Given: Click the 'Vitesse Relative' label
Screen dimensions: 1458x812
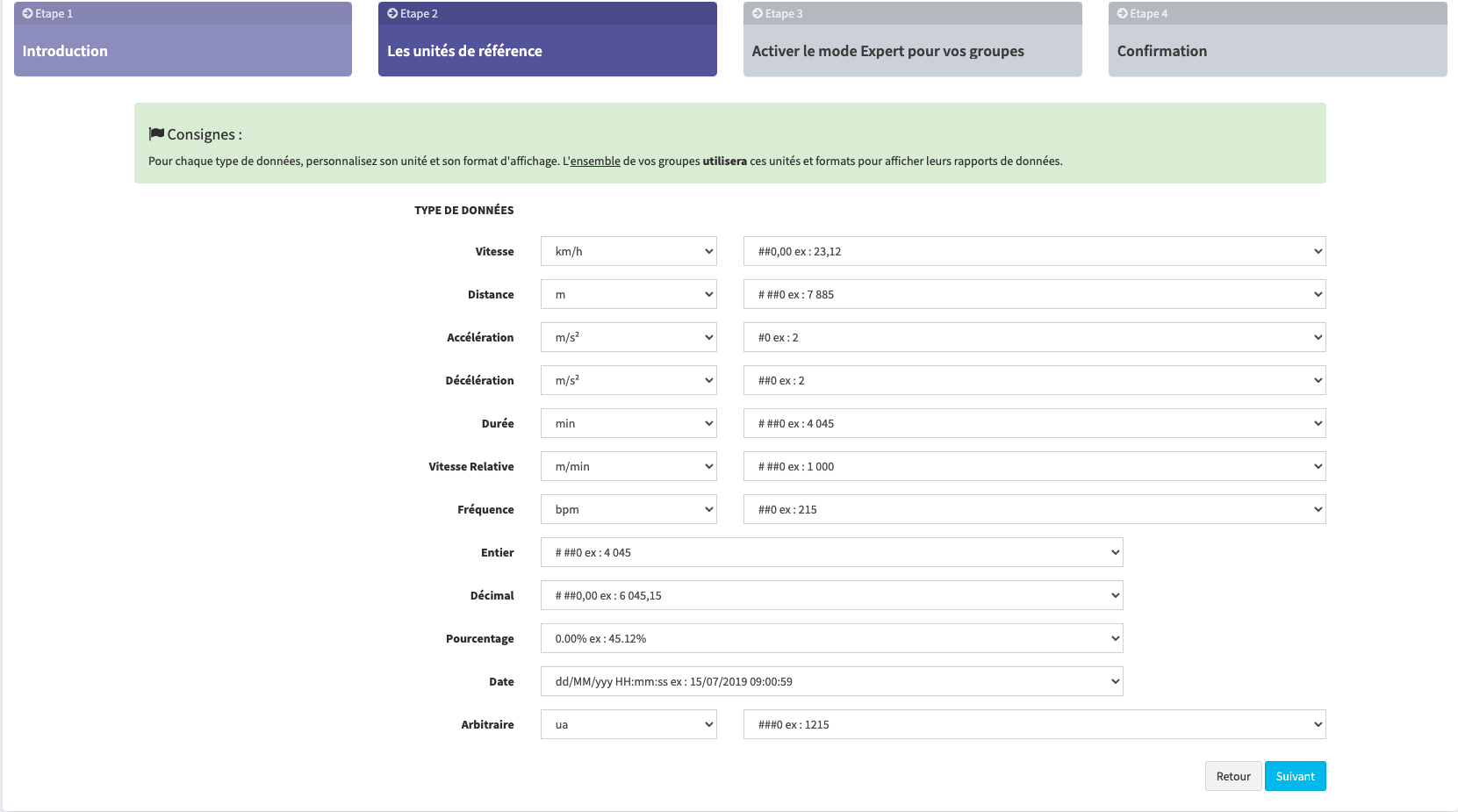Looking at the screenshot, I should pos(471,466).
